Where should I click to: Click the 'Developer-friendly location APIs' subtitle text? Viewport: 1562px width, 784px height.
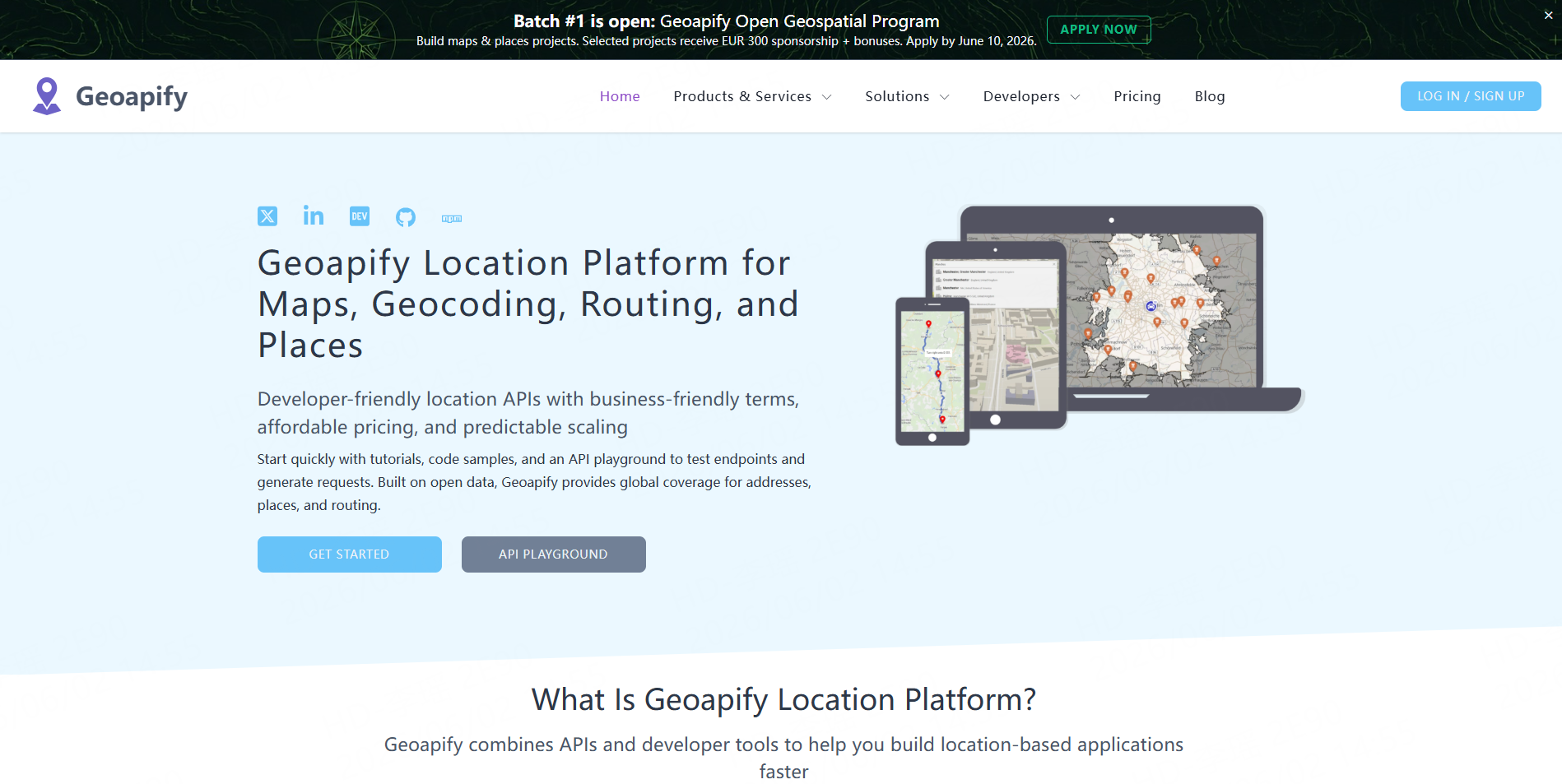[528, 413]
